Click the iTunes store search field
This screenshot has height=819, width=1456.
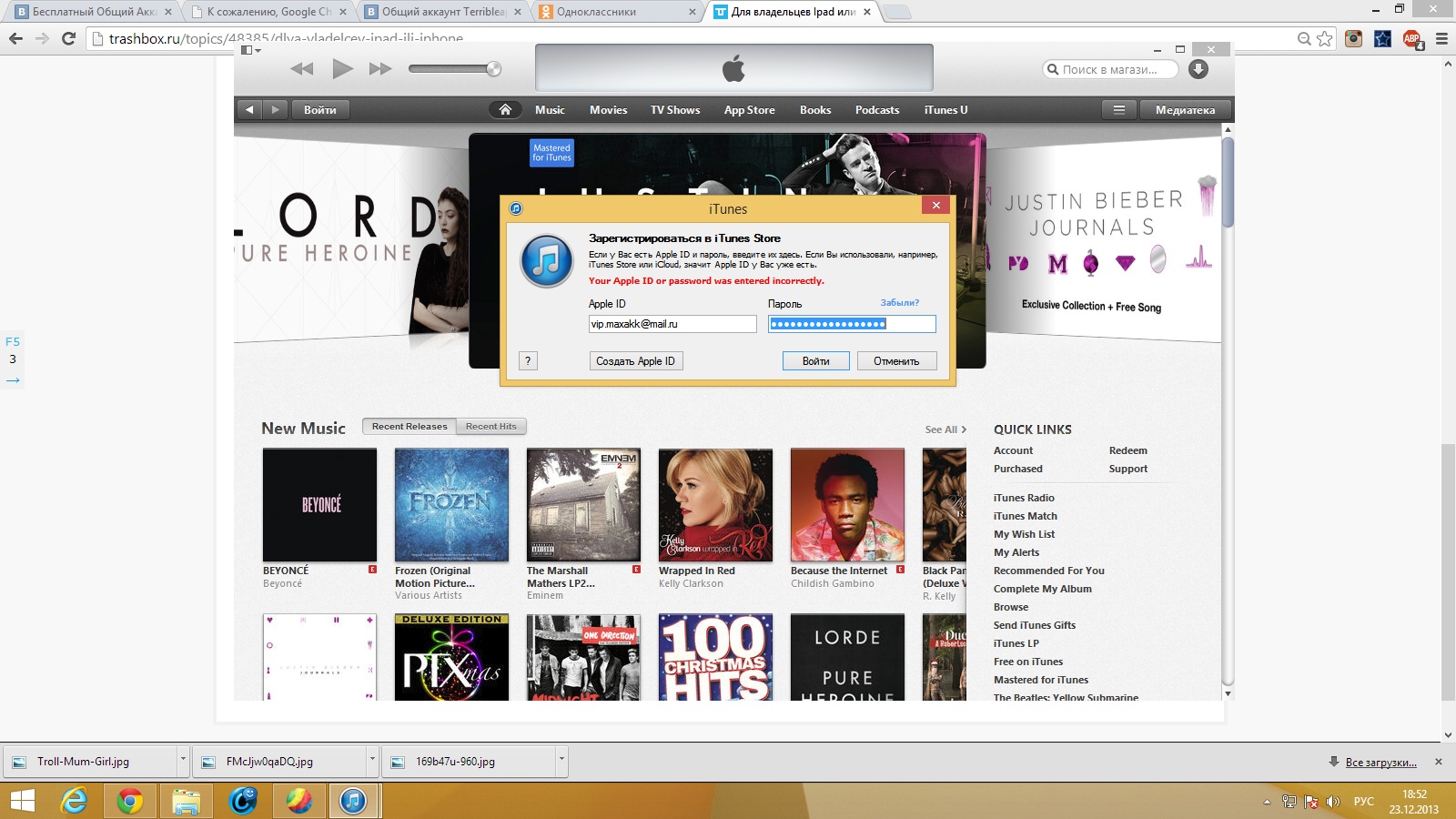(1110, 69)
